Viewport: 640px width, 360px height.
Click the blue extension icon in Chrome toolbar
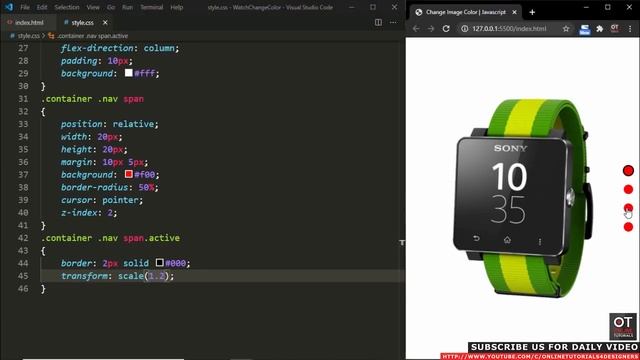point(584,29)
